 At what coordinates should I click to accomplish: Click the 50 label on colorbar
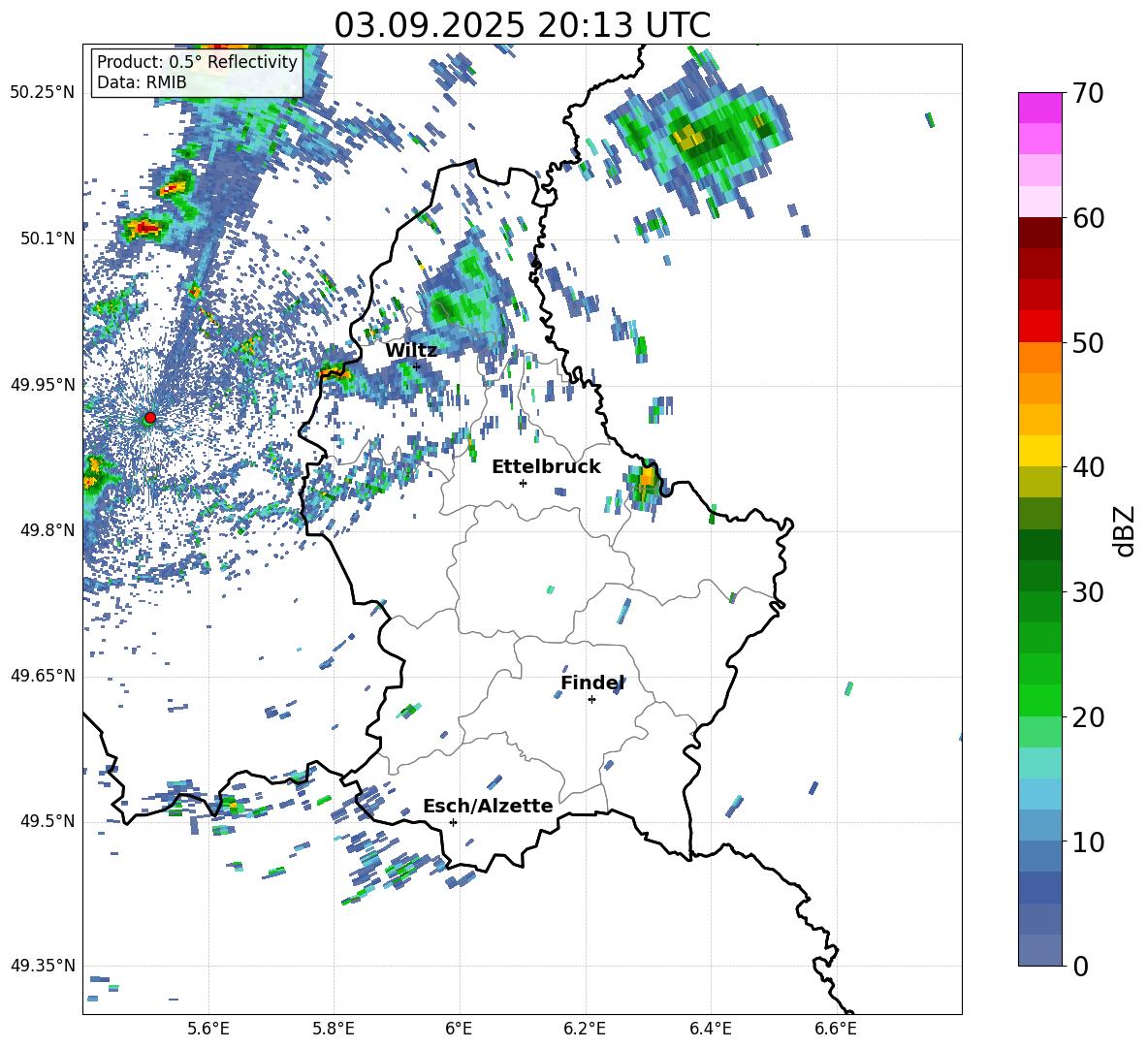(1087, 343)
